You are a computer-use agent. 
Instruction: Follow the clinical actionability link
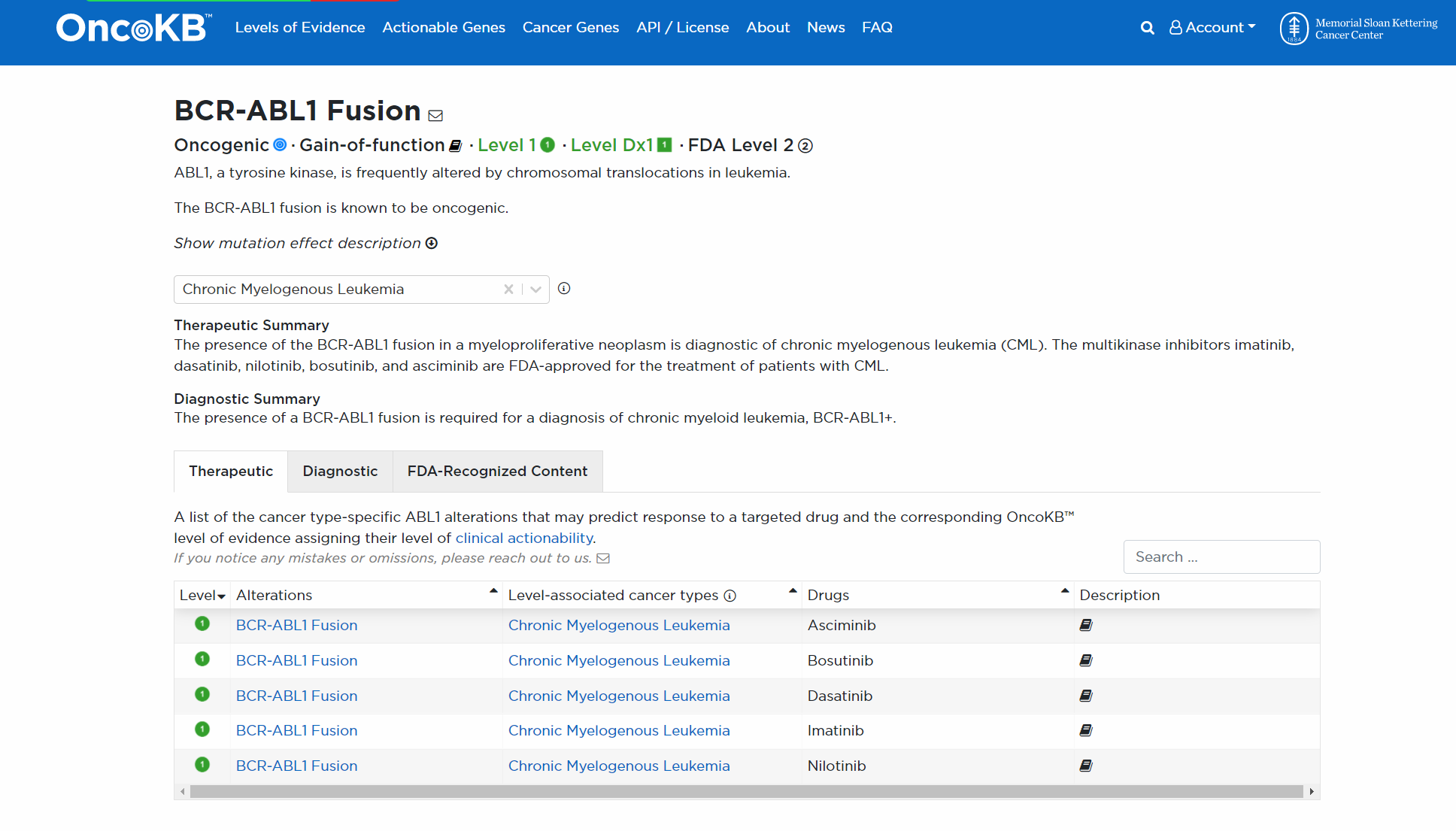[x=523, y=538]
